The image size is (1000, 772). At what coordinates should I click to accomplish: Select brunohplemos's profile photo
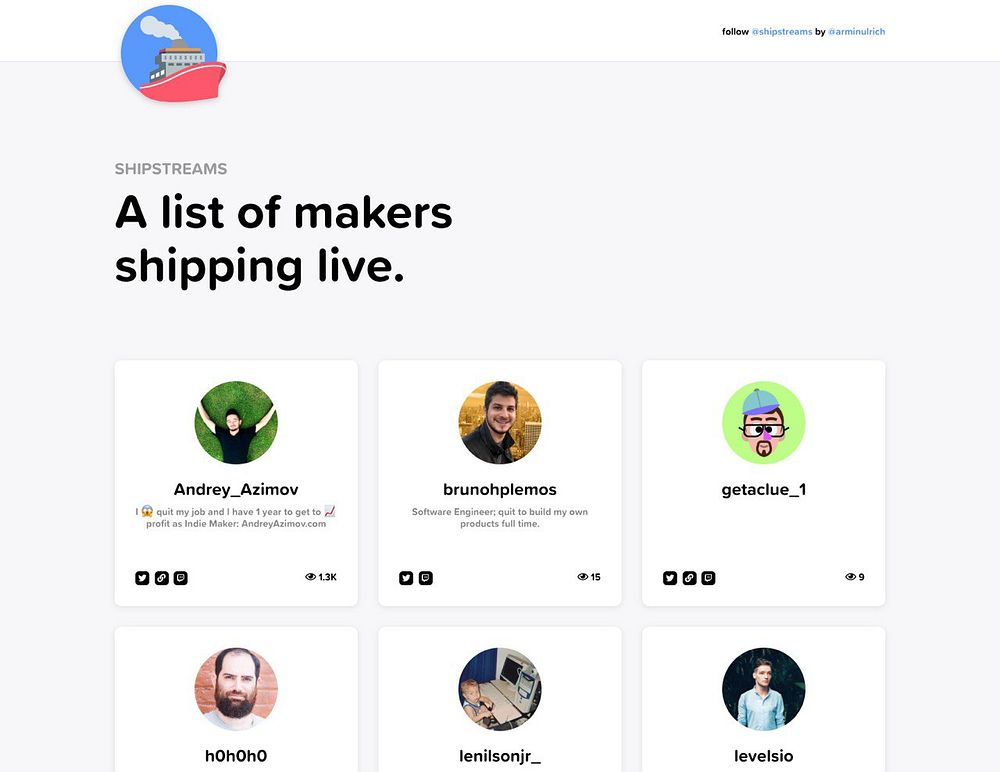(500, 422)
